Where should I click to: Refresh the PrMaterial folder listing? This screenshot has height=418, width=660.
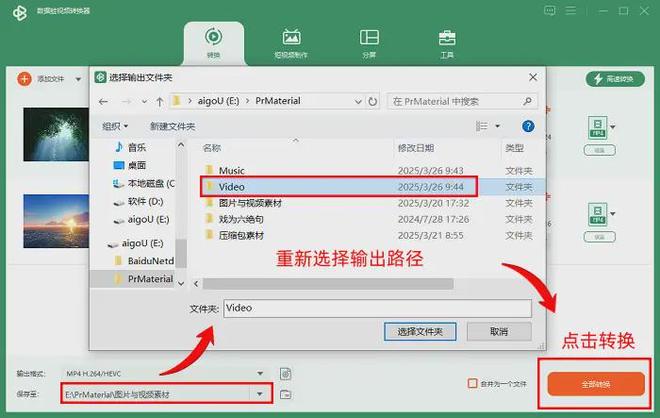point(374,101)
